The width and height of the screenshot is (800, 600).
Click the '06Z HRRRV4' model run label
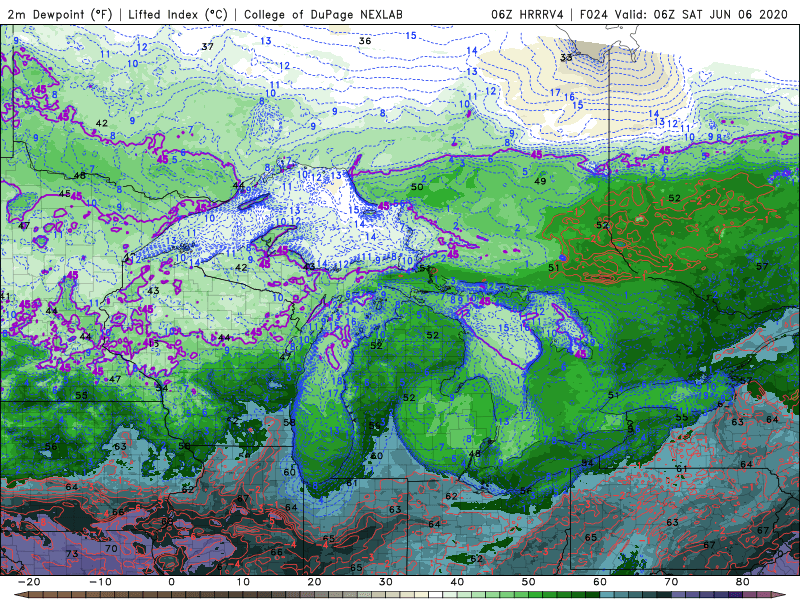pos(527,14)
